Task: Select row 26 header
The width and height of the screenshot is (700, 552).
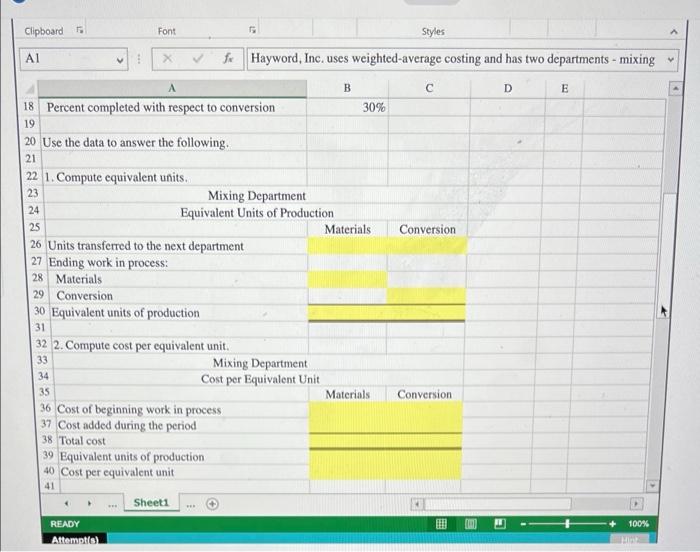Action: pyautogui.click(x=36, y=245)
